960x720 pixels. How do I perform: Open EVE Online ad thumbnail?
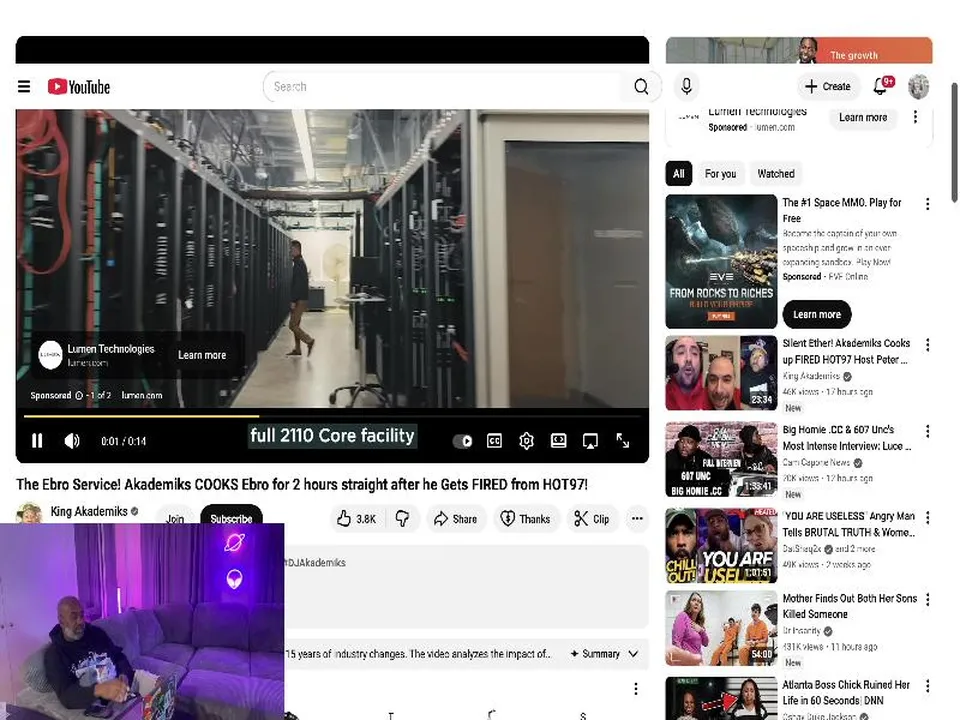(x=721, y=261)
